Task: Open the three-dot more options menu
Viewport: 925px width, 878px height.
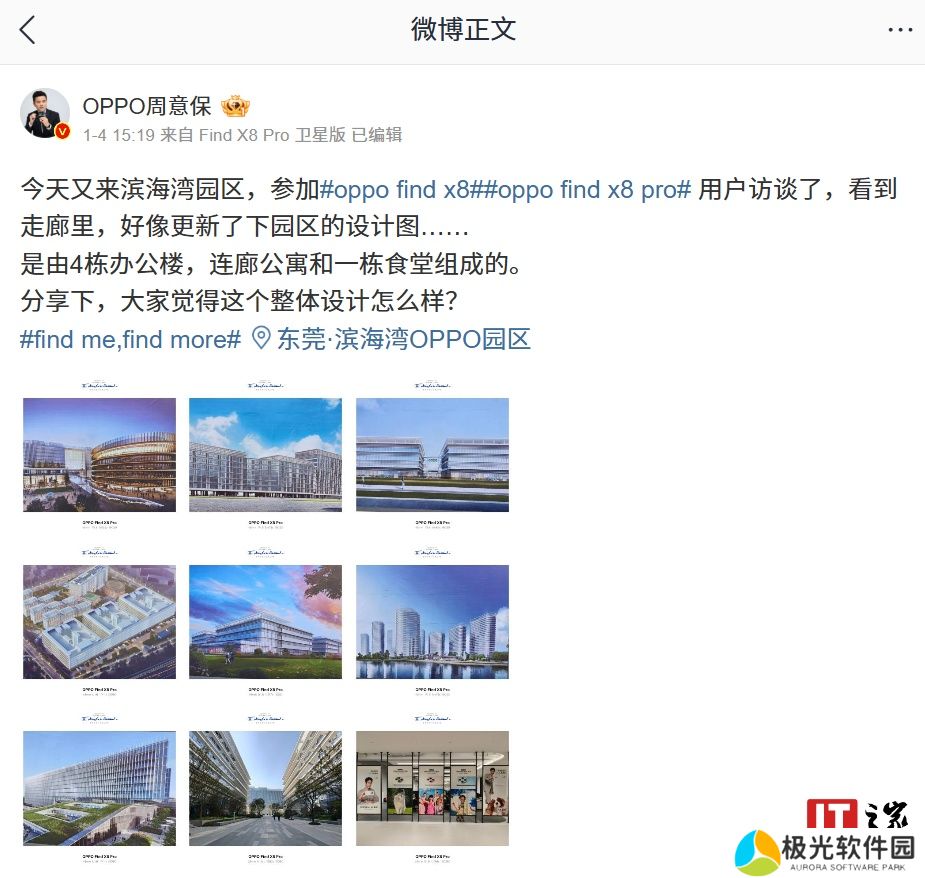Action: coord(900,30)
